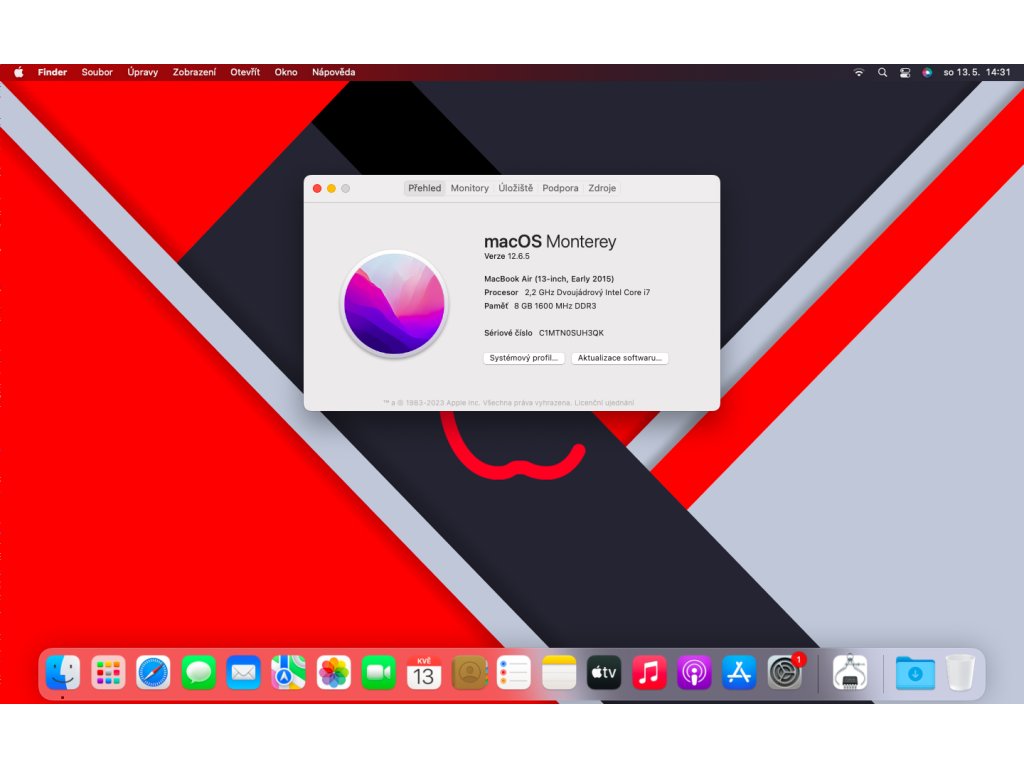Click the Verze 12.6.5 text
Image resolution: width=1024 pixels, height=768 pixels.
point(507,256)
